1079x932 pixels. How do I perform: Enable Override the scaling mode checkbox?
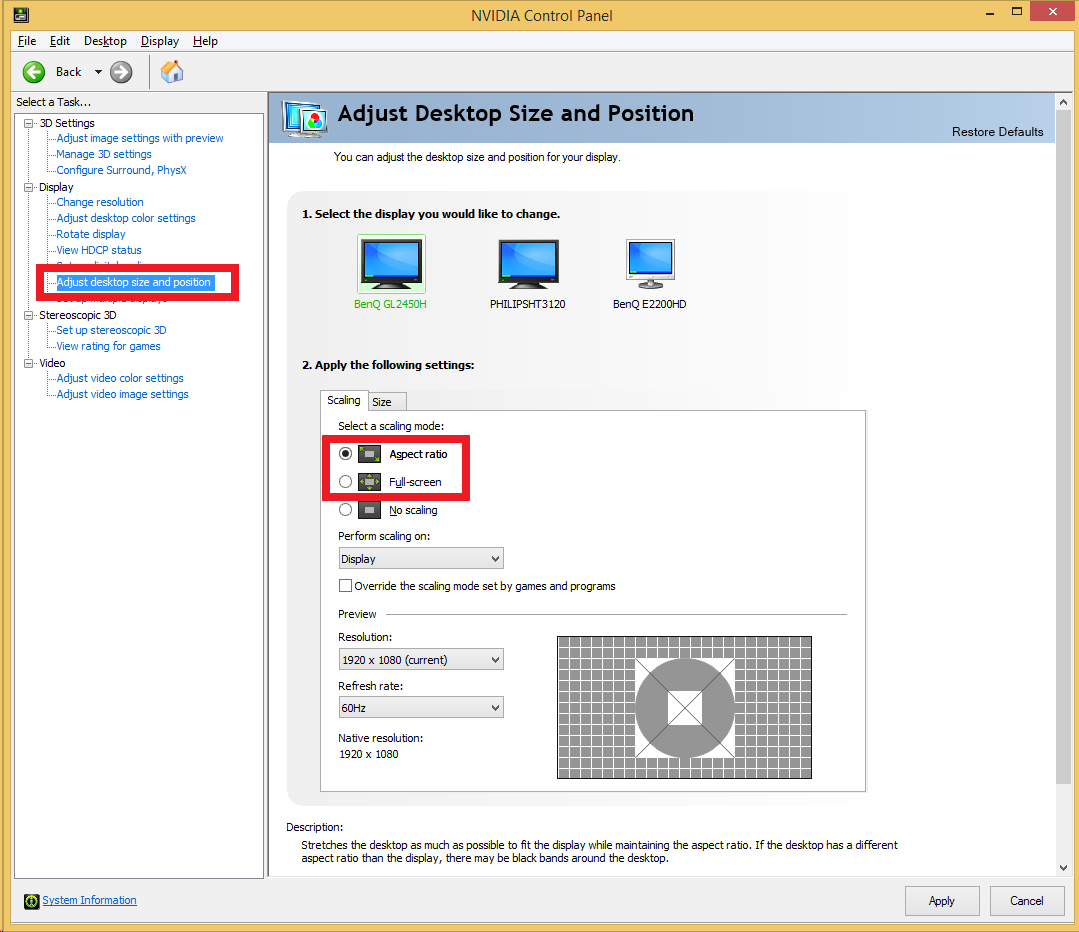345,586
